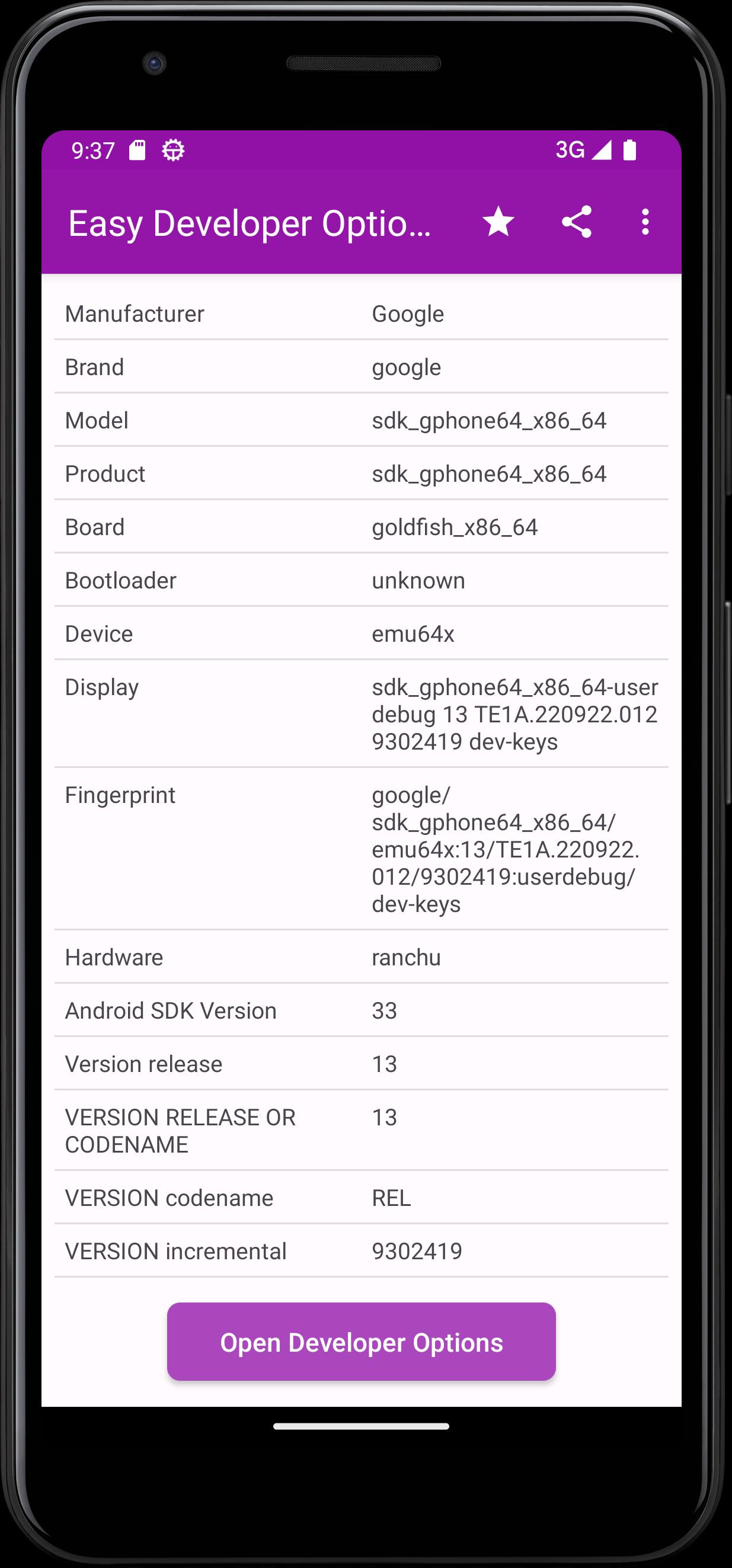This screenshot has height=1568, width=732.
Task: Tap the Model value sdk_gphone64_x86_64
Action: click(x=489, y=421)
